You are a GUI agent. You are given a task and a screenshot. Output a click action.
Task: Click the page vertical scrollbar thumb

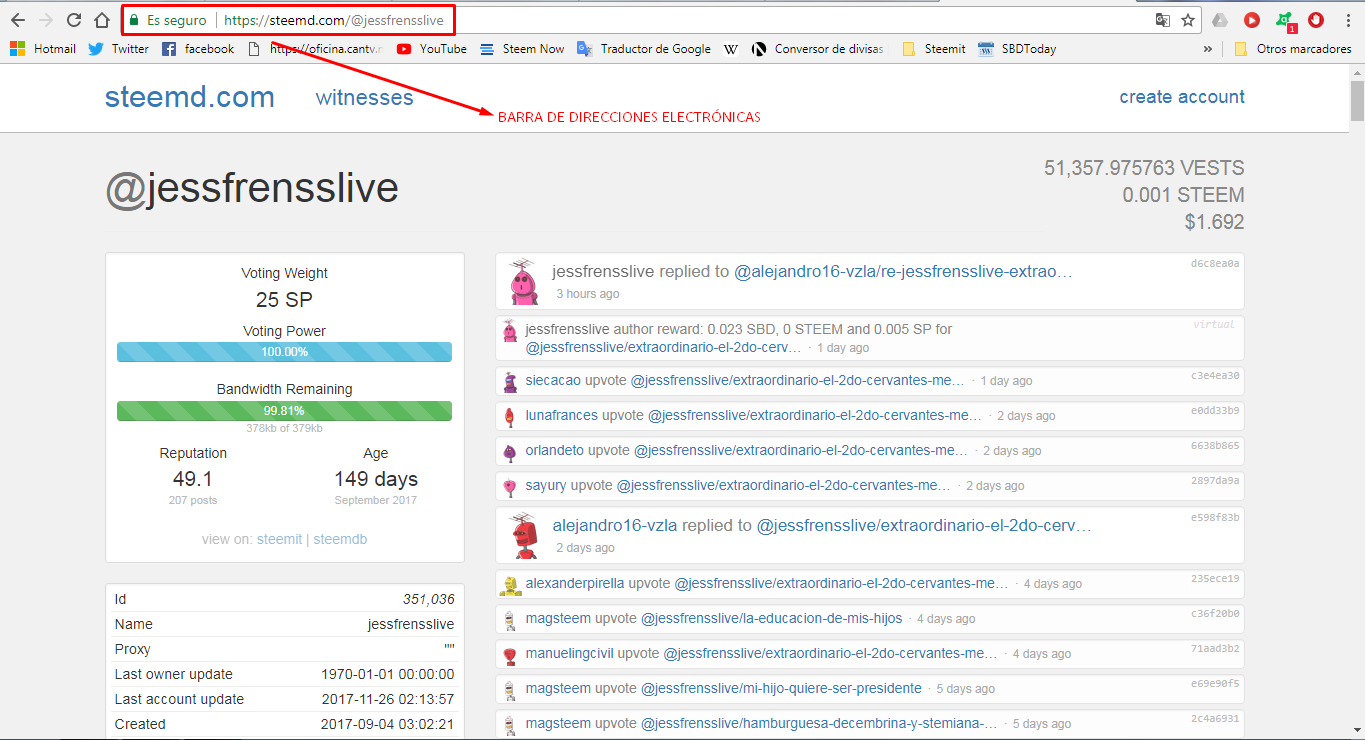click(x=1357, y=101)
